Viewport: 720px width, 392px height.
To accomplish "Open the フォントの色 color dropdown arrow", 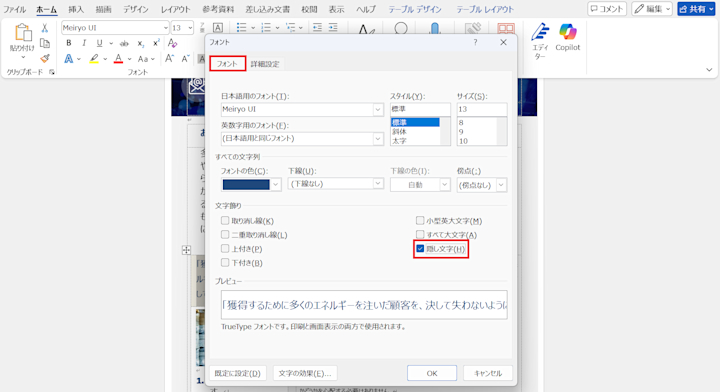I will point(276,185).
